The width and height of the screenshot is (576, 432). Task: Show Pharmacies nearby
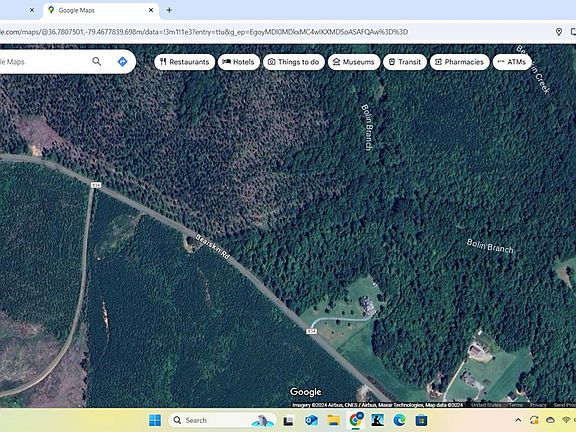tap(460, 62)
